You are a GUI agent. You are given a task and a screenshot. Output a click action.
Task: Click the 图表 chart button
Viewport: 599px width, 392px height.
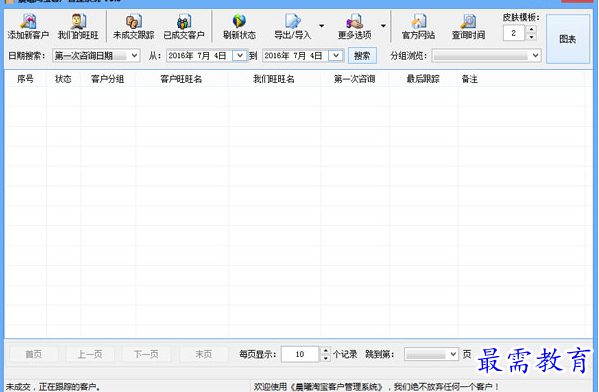tap(568, 39)
